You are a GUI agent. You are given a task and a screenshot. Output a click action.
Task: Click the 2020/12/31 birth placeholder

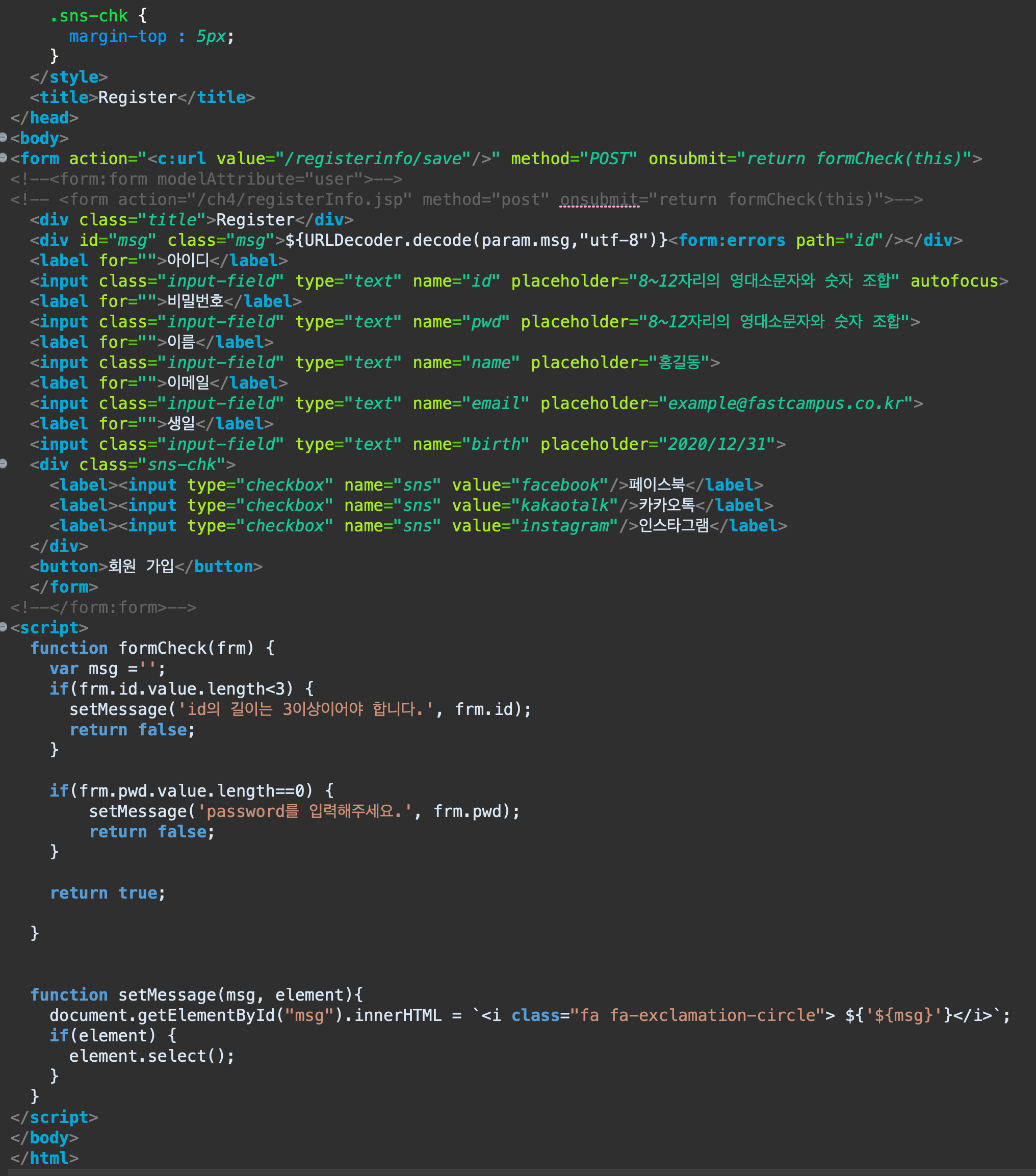[717, 444]
